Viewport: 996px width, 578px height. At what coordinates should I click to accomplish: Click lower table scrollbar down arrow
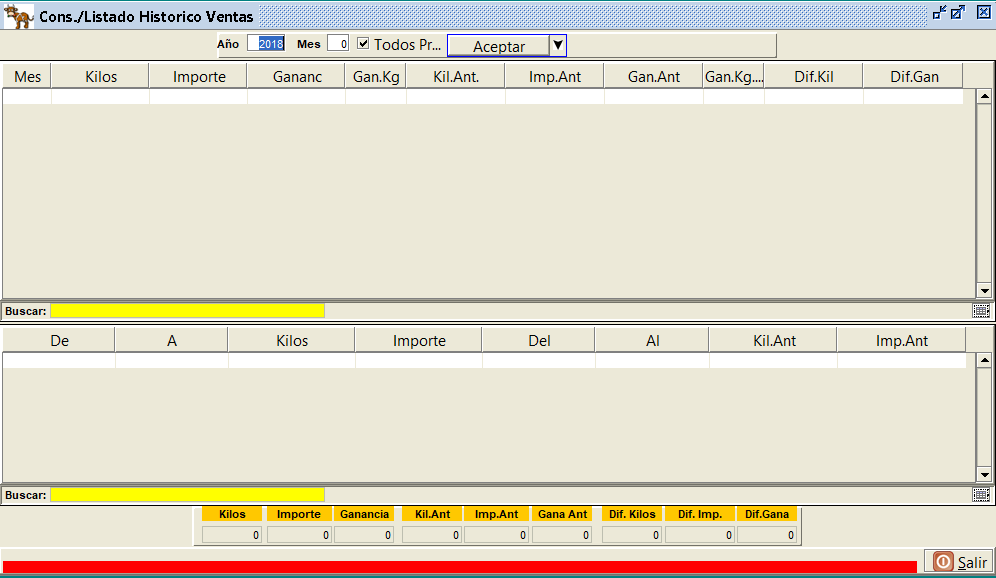tap(984, 474)
